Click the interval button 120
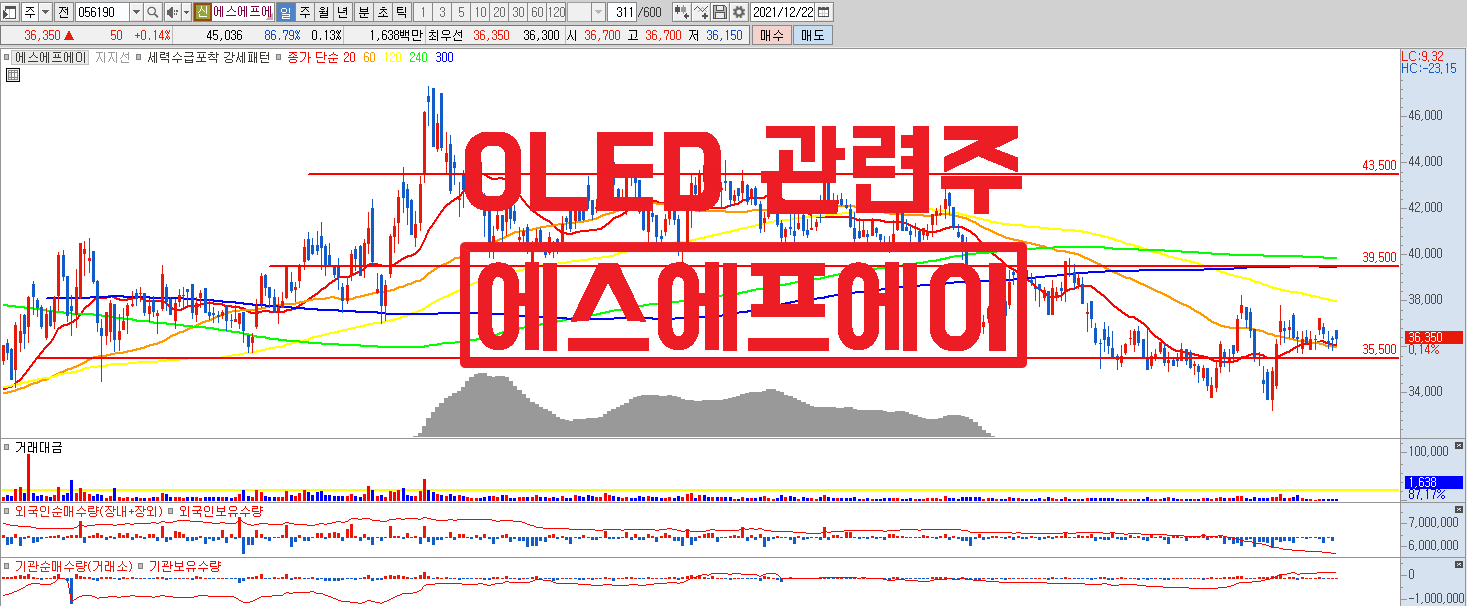This screenshot has width=1467, height=606. pyautogui.click(x=556, y=12)
